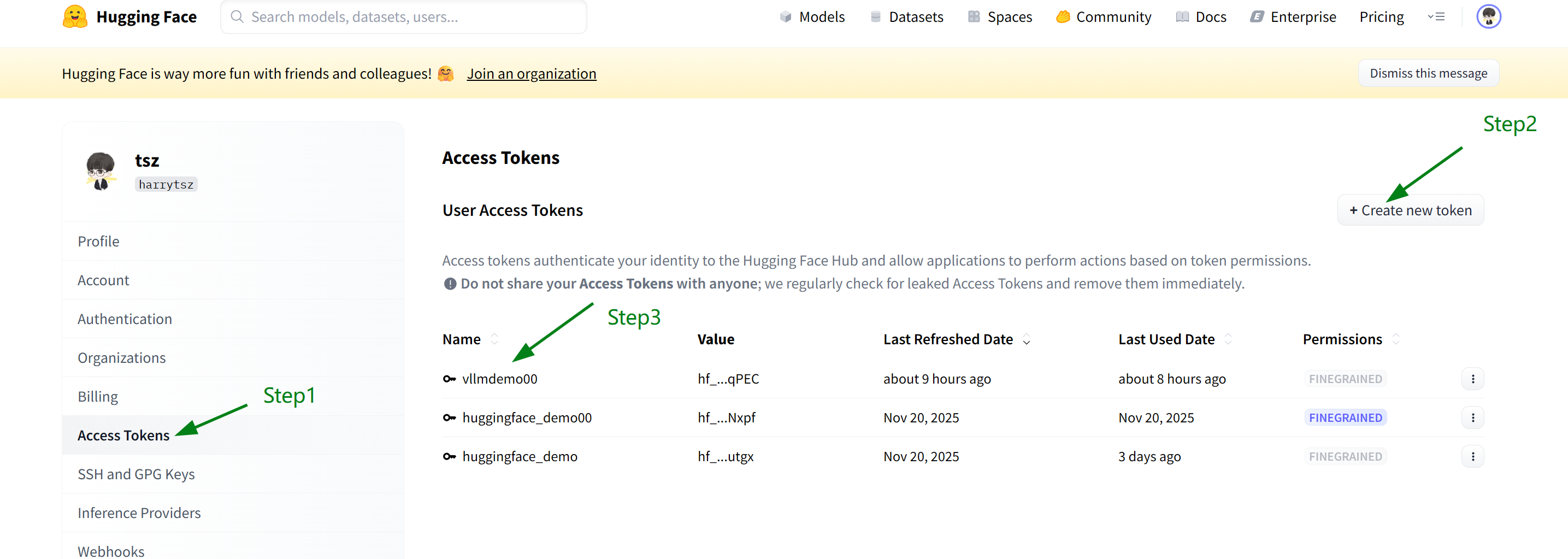Image resolution: width=1568 pixels, height=559 pixels.
Task: Sort tokens by Last Refreshed Date
Action: coord(1026,339)
